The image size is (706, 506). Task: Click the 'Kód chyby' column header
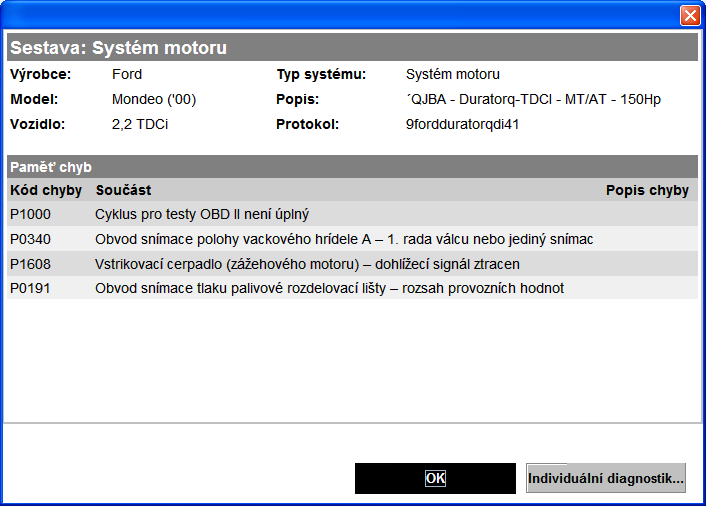click(46, 190)
